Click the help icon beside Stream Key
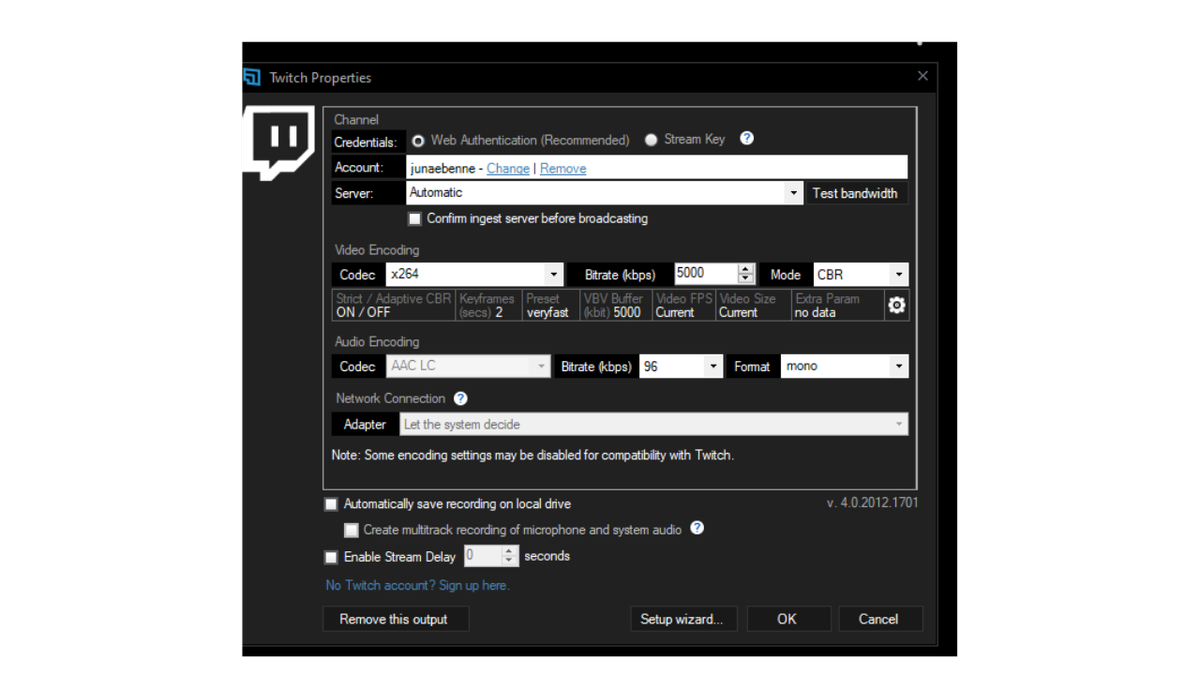Image resolution: width=1200 pixels, height=675 pixels. [x=746, y=139]
